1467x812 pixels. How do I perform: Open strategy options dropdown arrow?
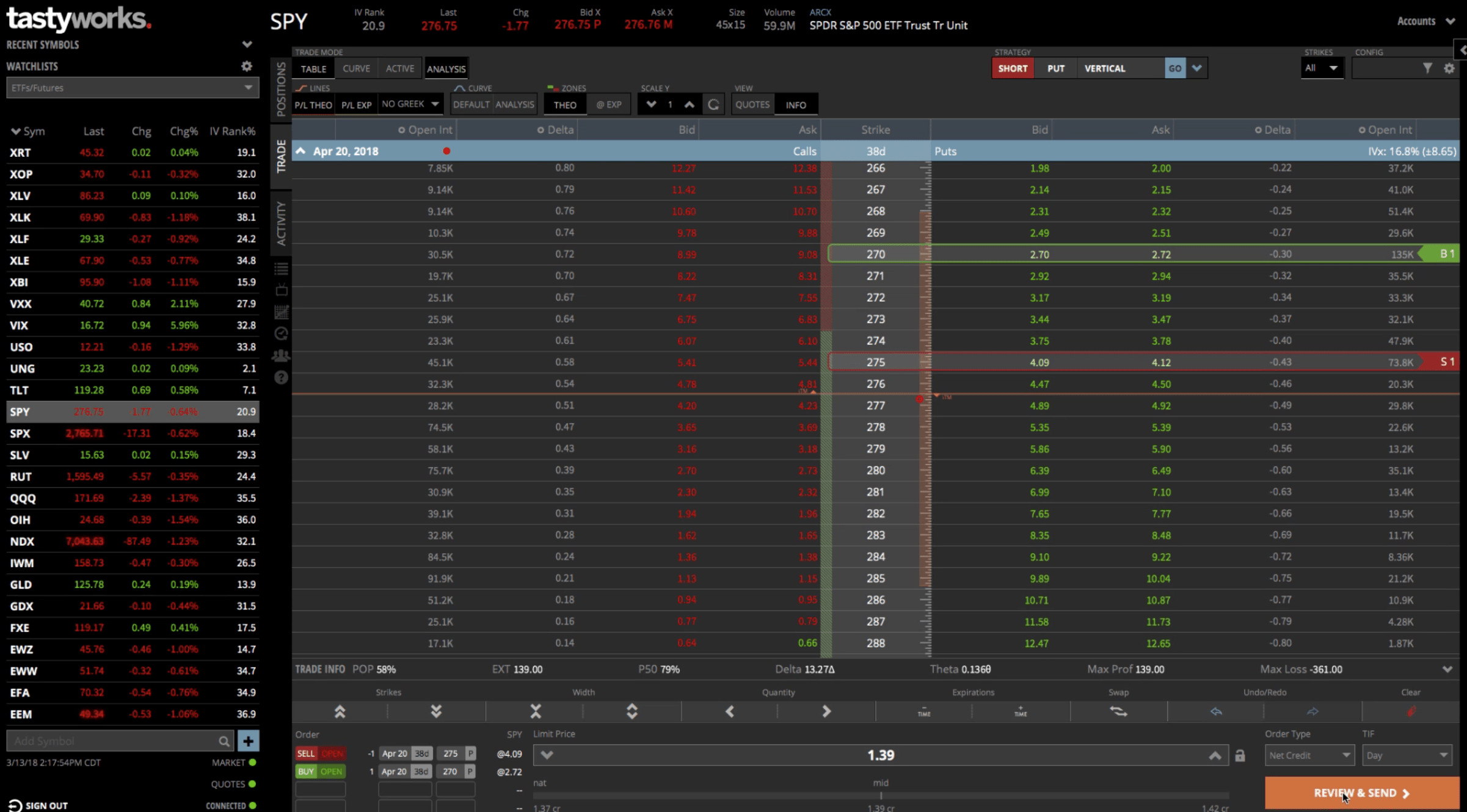click(1197, 68)
